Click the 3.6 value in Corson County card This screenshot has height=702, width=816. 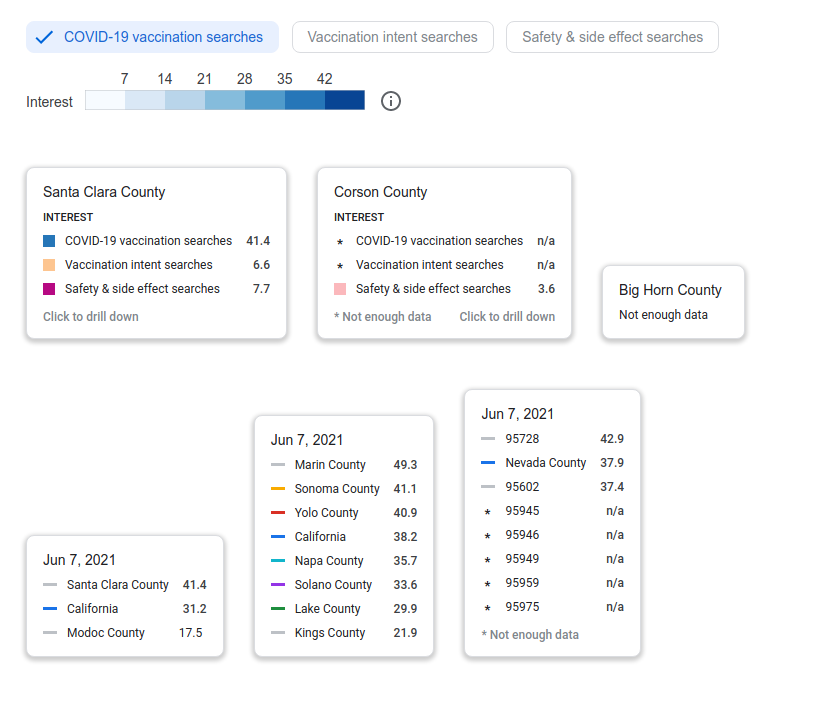[x=546, y=289]
